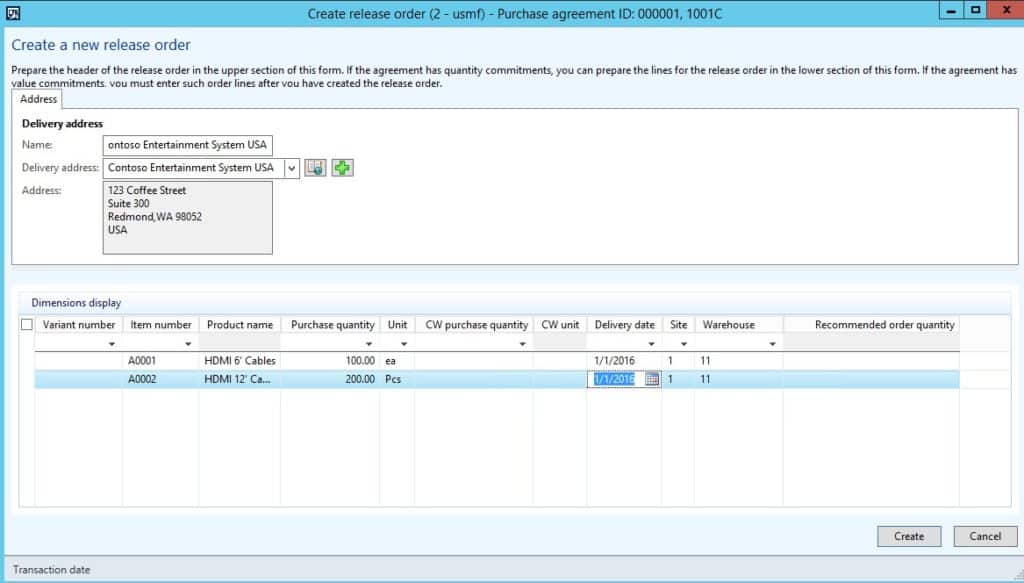The width and height of the screenshot is (1024, 583).
Task: Click the application icon in title bar
Action: 12,12
